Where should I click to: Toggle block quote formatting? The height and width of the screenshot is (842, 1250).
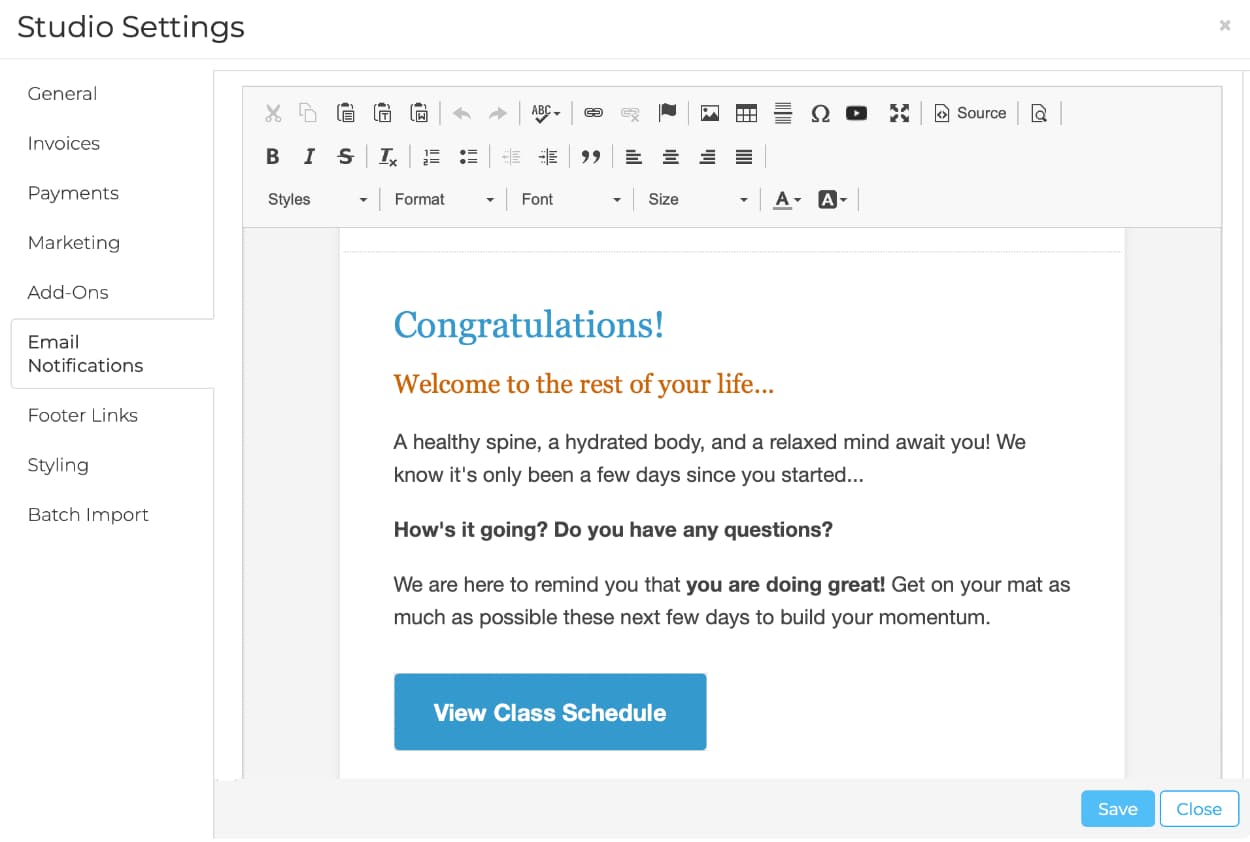pos(591,156)
